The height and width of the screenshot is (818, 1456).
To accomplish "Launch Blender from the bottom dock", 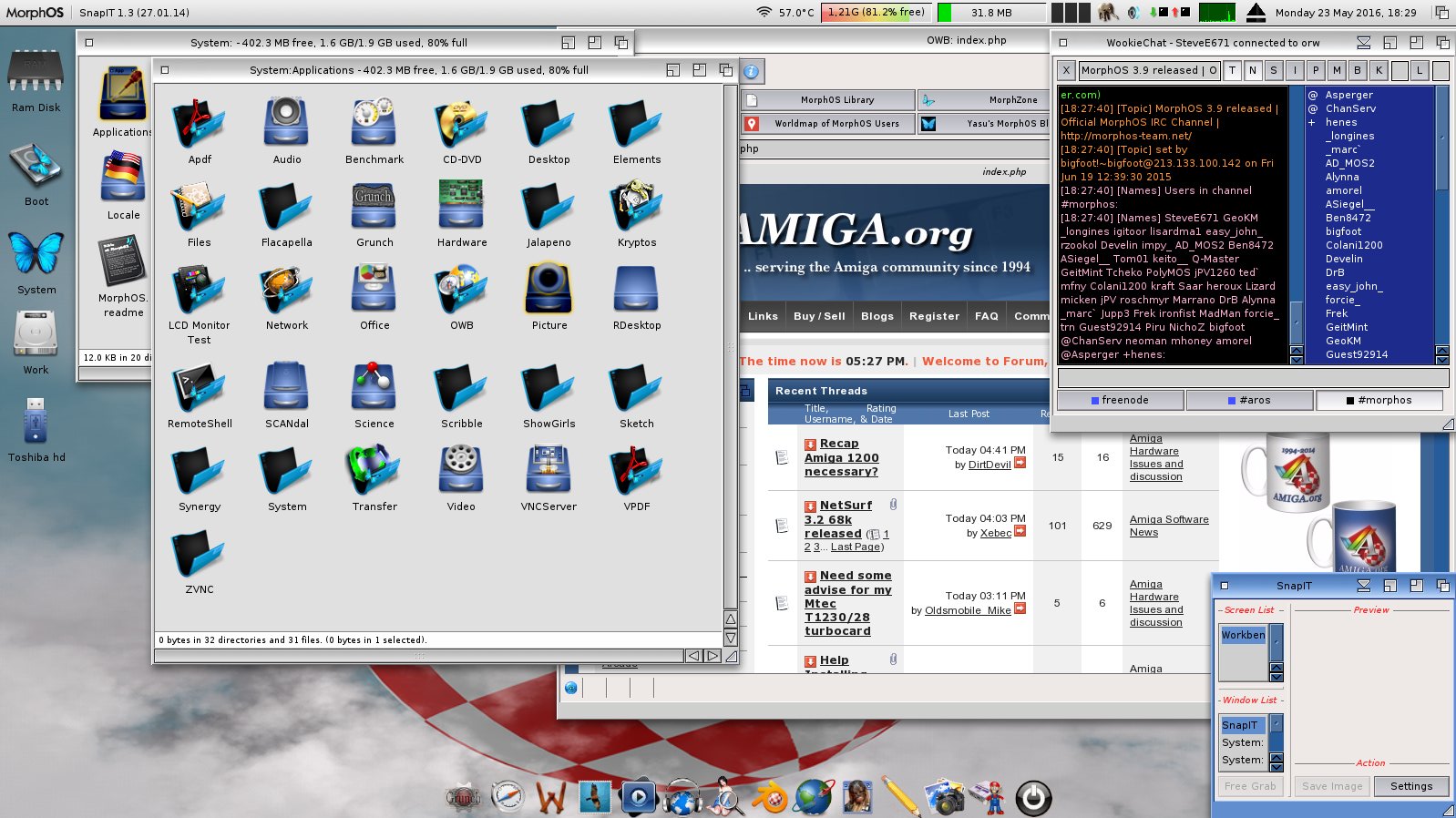I will [x=770, y=798].
